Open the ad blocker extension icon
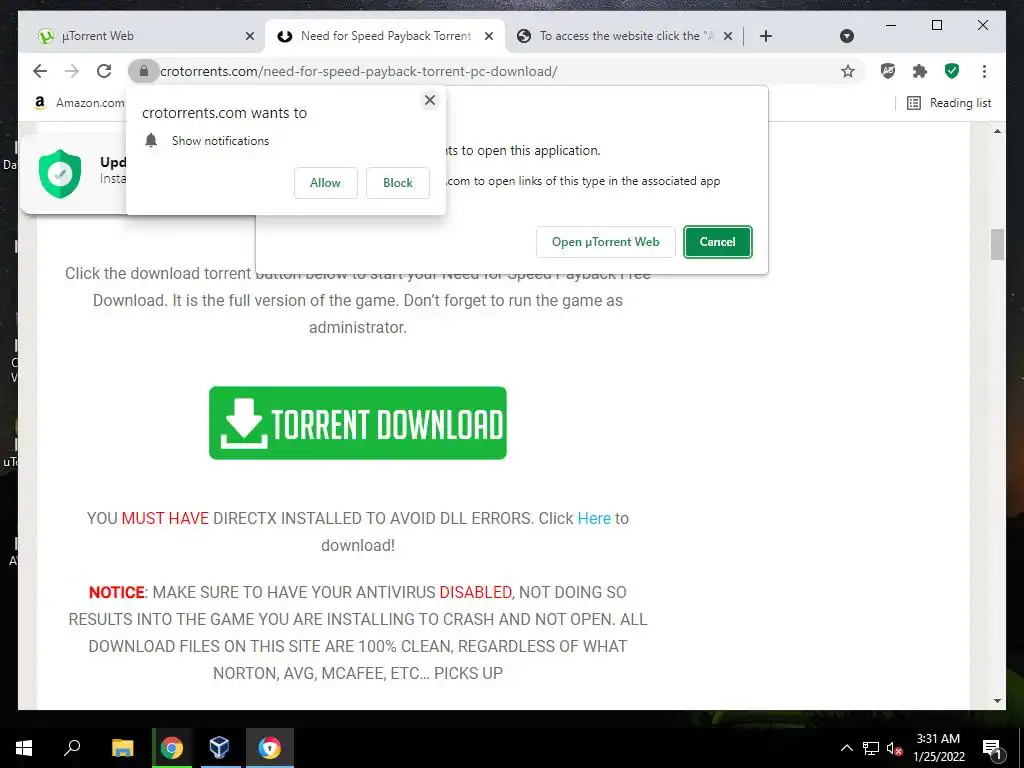The width and height of the screenshot is (1024, 768). (x=888, y=71)
